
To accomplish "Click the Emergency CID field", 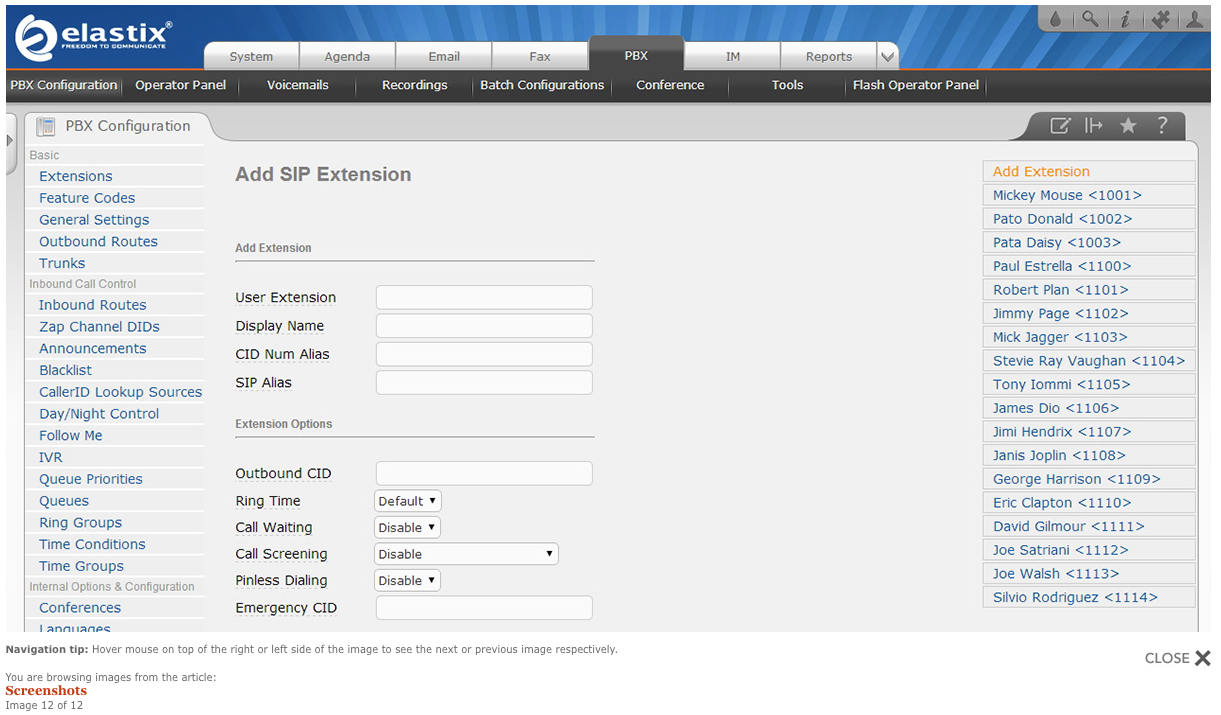I will (x=484, y=608).
